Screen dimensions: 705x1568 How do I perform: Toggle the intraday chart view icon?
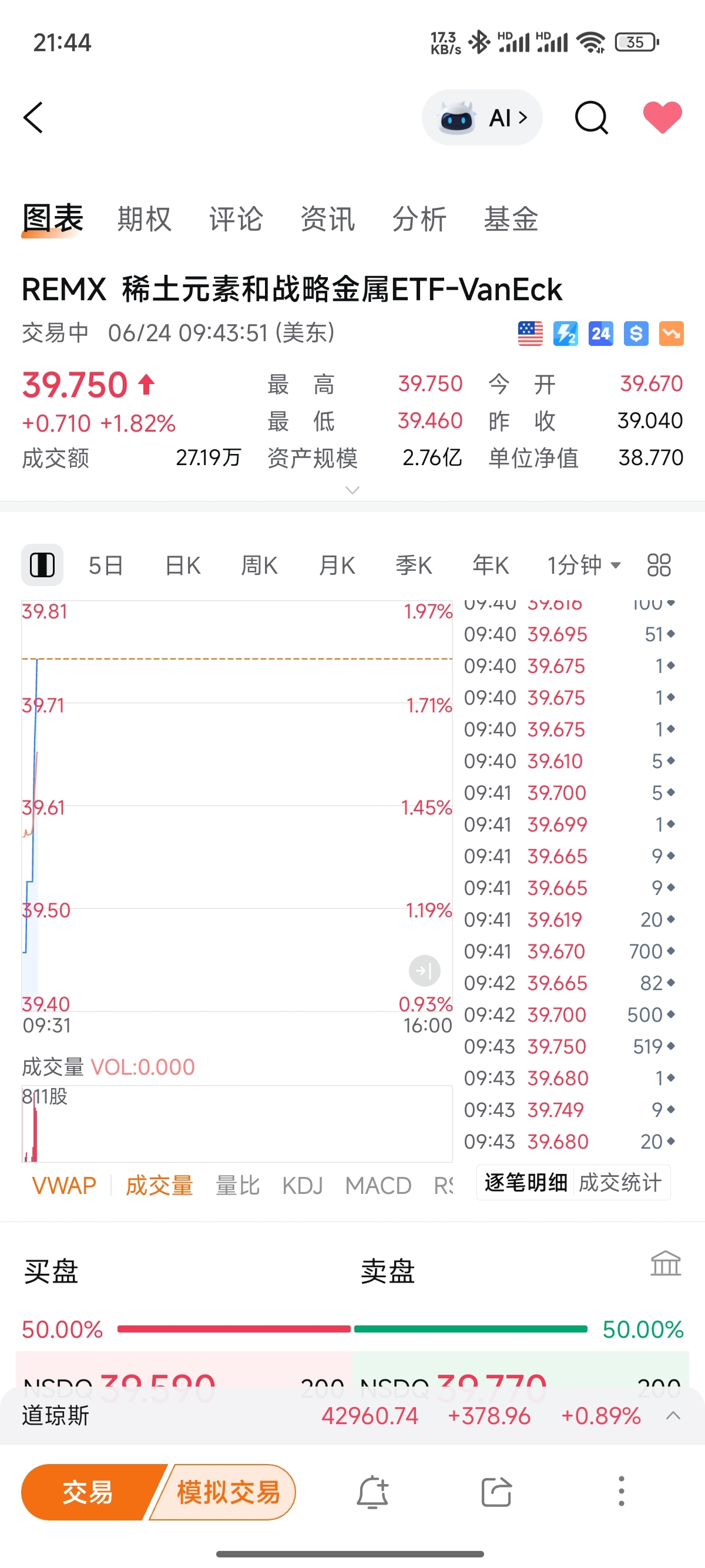click(x=42, y=565)
